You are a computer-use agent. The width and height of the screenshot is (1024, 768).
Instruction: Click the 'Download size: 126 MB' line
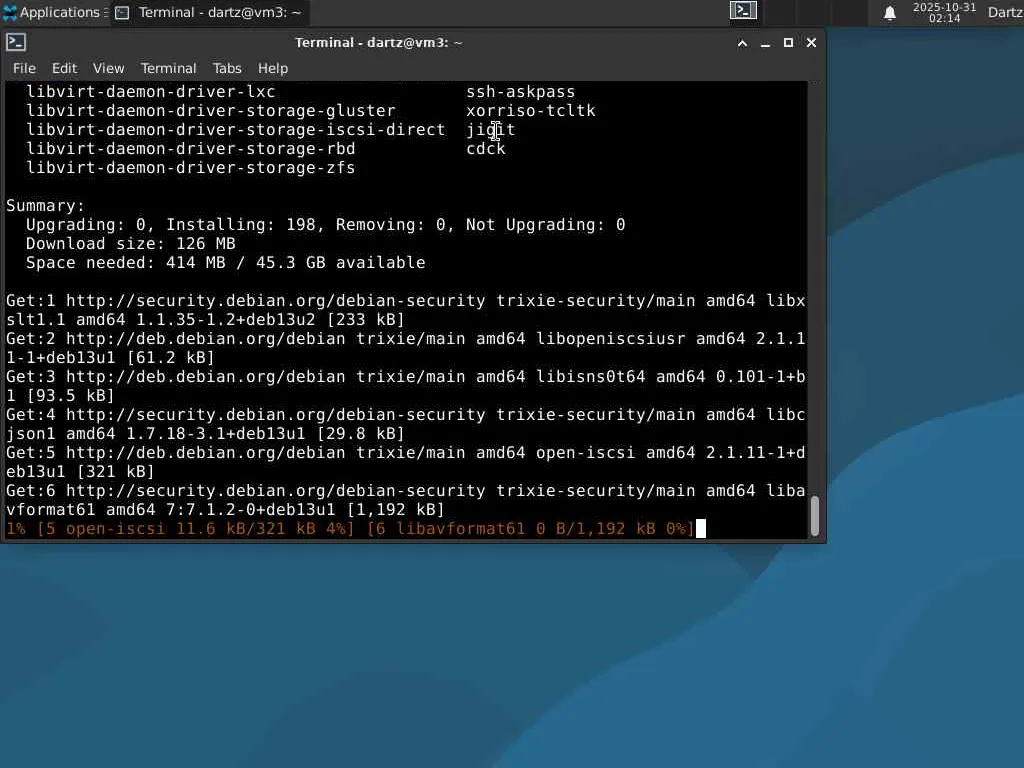131,244
